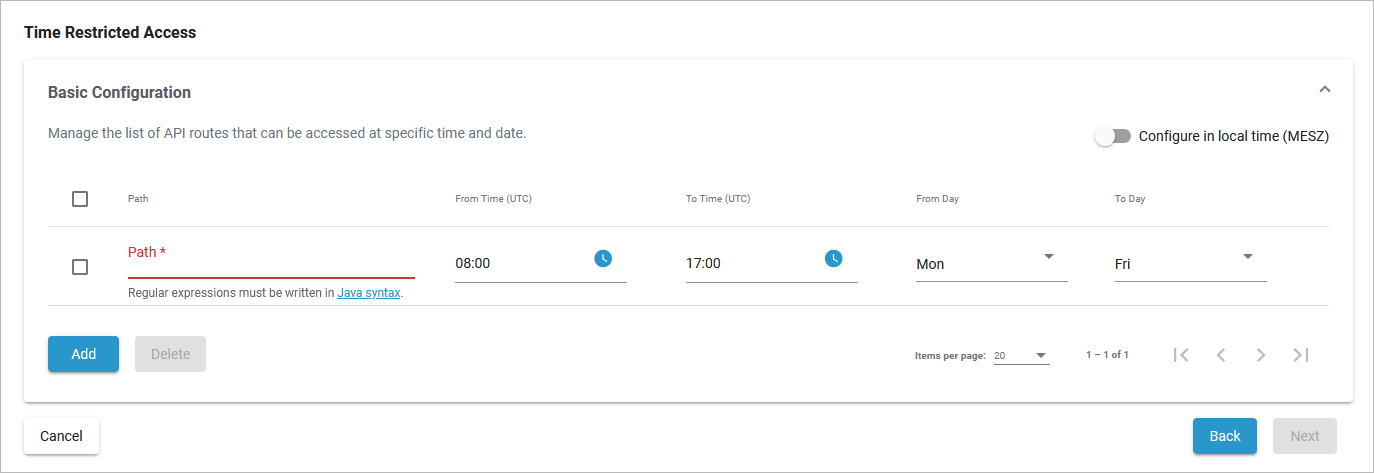Toggle Configure in local time switch

coord(1113,137)
